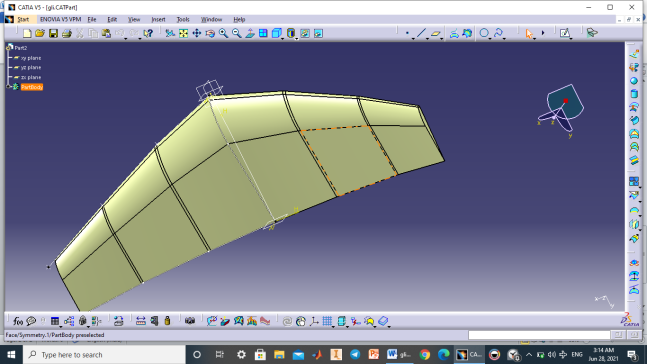647x364 pixels.
Task: Click the Select arrow tool
Action: tap(529, 33)
